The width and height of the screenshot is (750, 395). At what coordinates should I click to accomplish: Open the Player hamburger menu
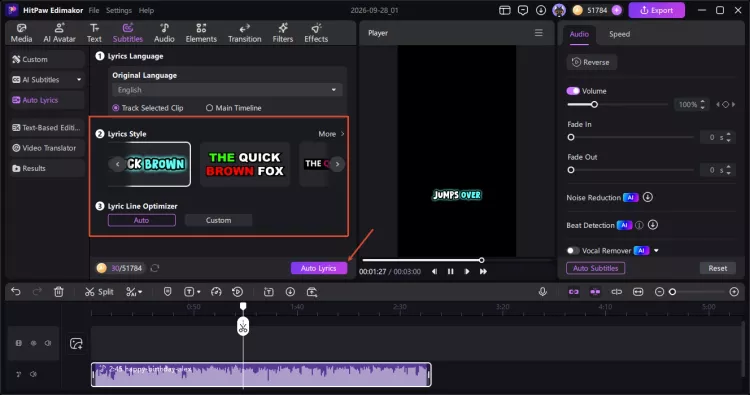pos(539,33)
